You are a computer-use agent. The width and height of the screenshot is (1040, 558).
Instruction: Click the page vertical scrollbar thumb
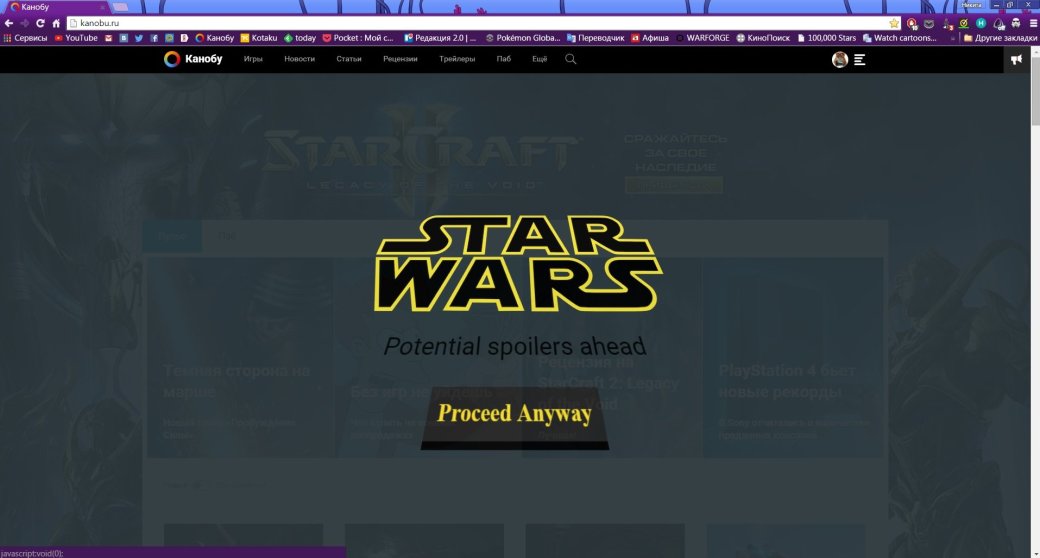click(x=1035, y=90)
